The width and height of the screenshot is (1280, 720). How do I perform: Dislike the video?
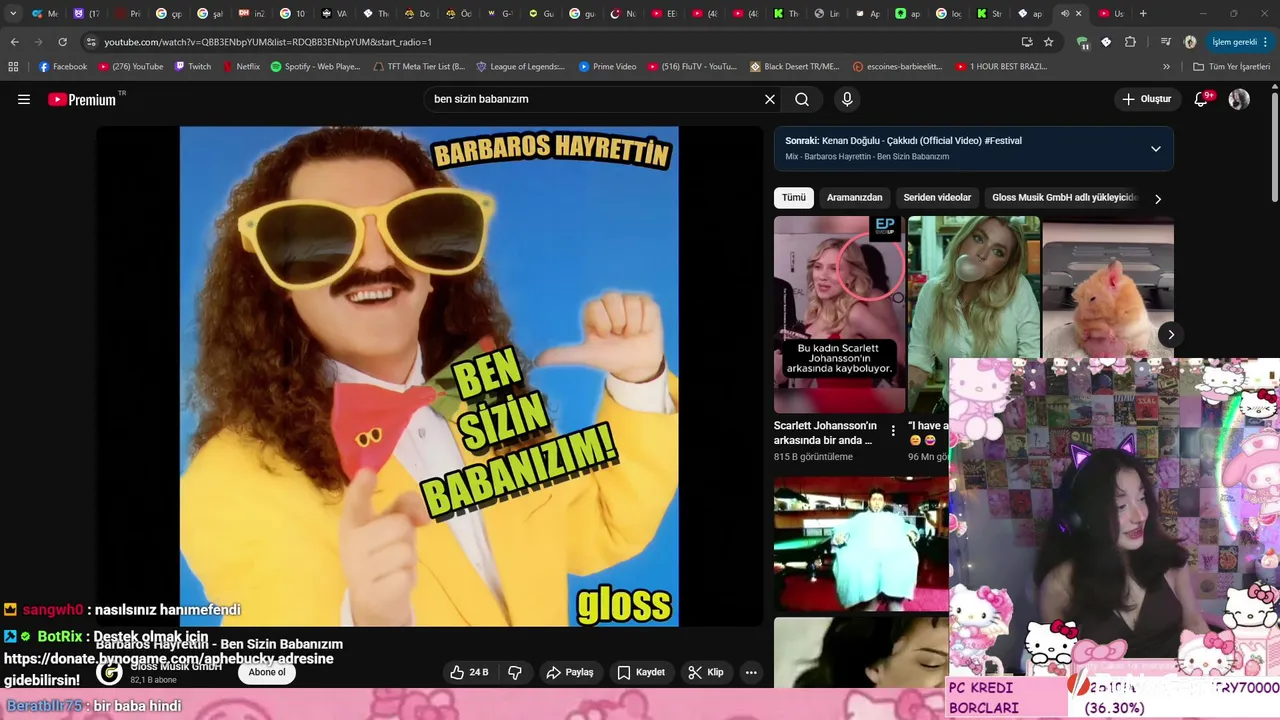click(515, 672)
